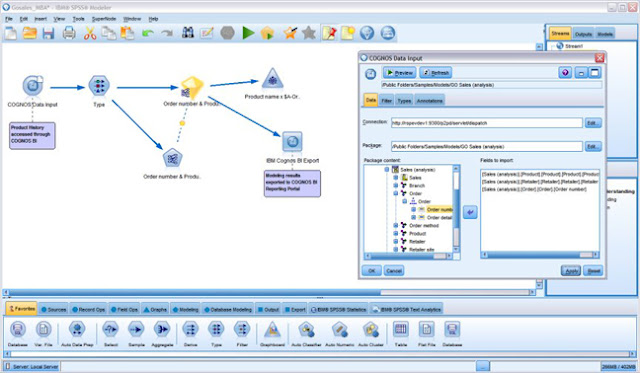The image size is (640, 373).
Task: Click the Print toolbar icon
Action: pos(69,33)
